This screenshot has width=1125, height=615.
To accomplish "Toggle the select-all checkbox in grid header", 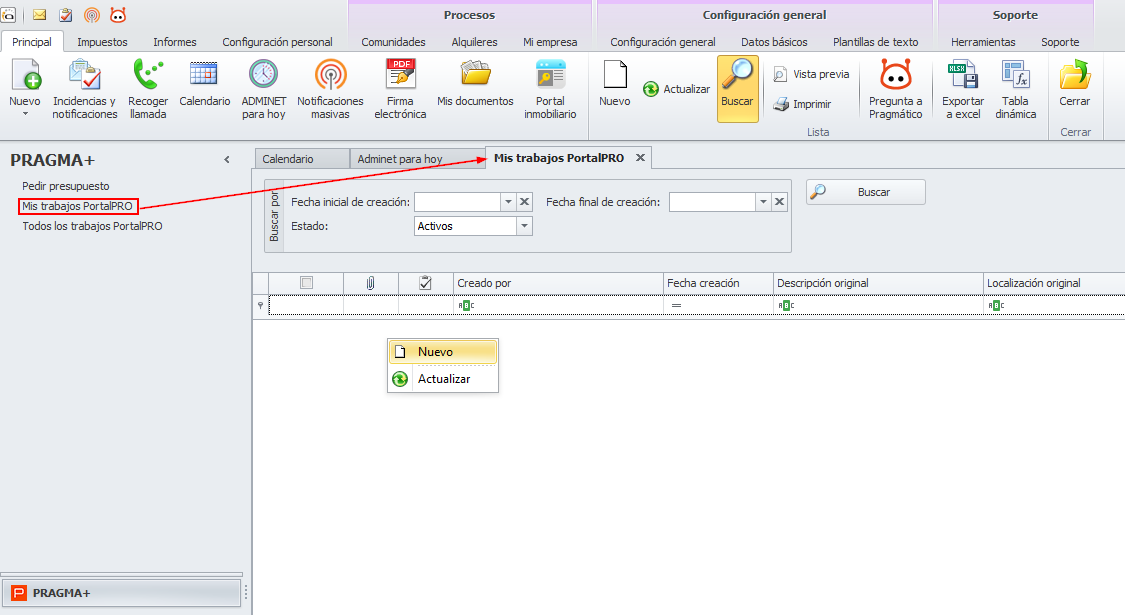I will click(306, 283).
